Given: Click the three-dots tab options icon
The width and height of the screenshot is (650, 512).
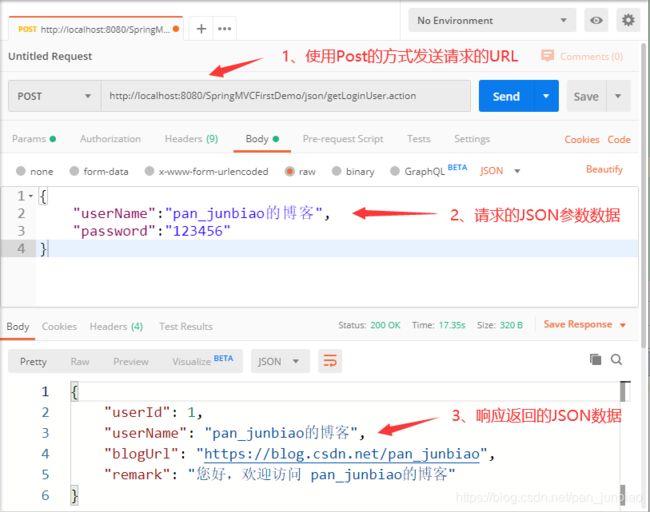Looking at the screenshot, I should pyautogui.click(x=225, y=28).
